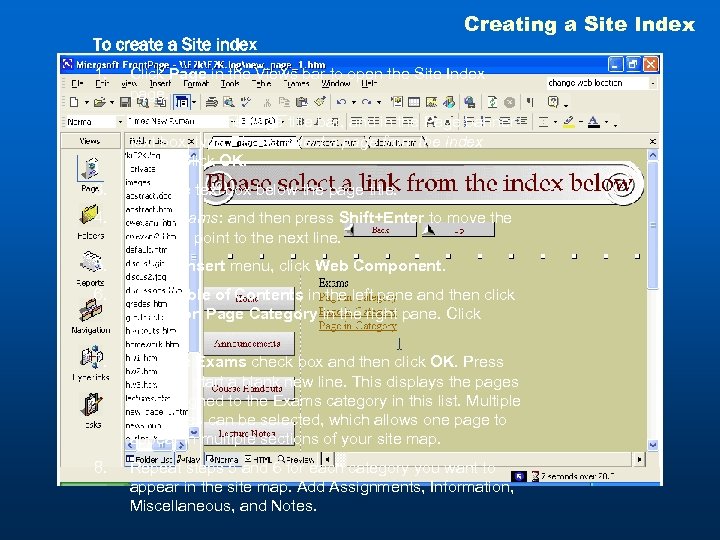Switch to the new_page_1.htm document tab
This screenshot has width=720, height=540.
253,142
